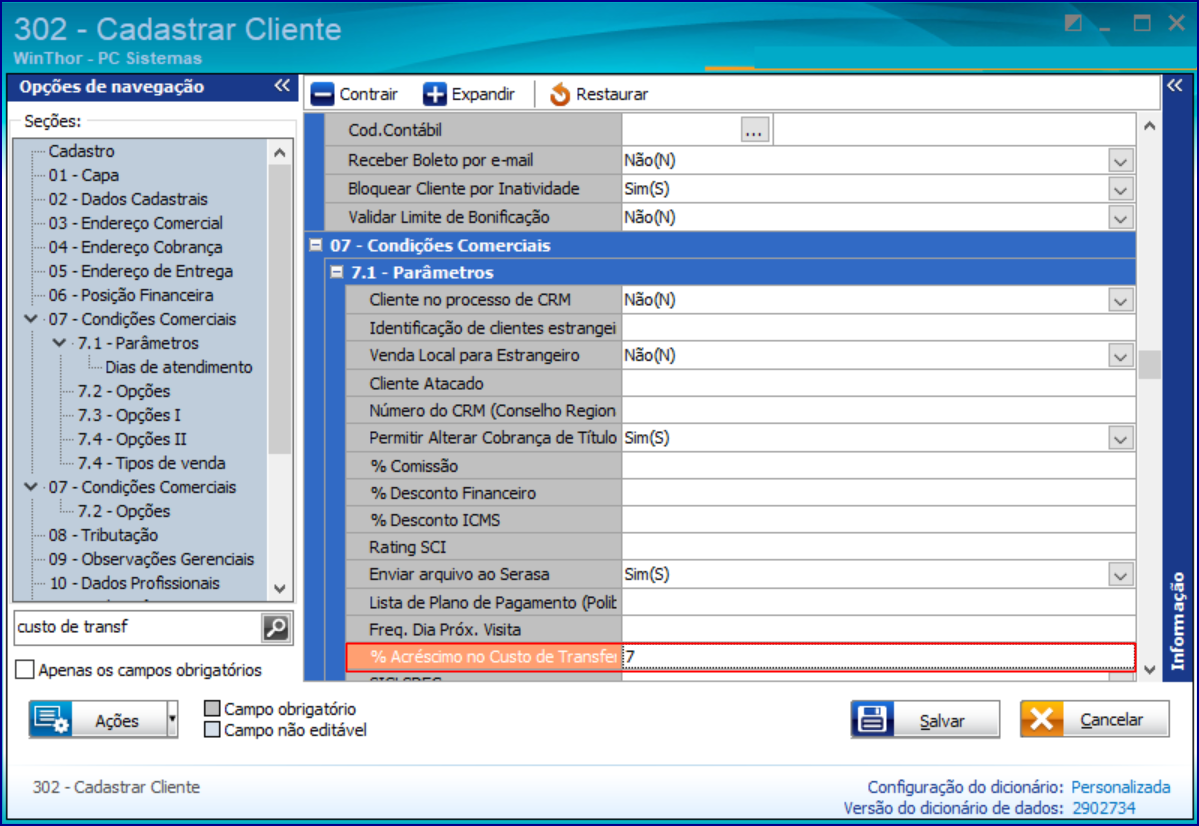Click the Expandir plus icon
This screenshot has width=1199, height=826.
[434, 95]
